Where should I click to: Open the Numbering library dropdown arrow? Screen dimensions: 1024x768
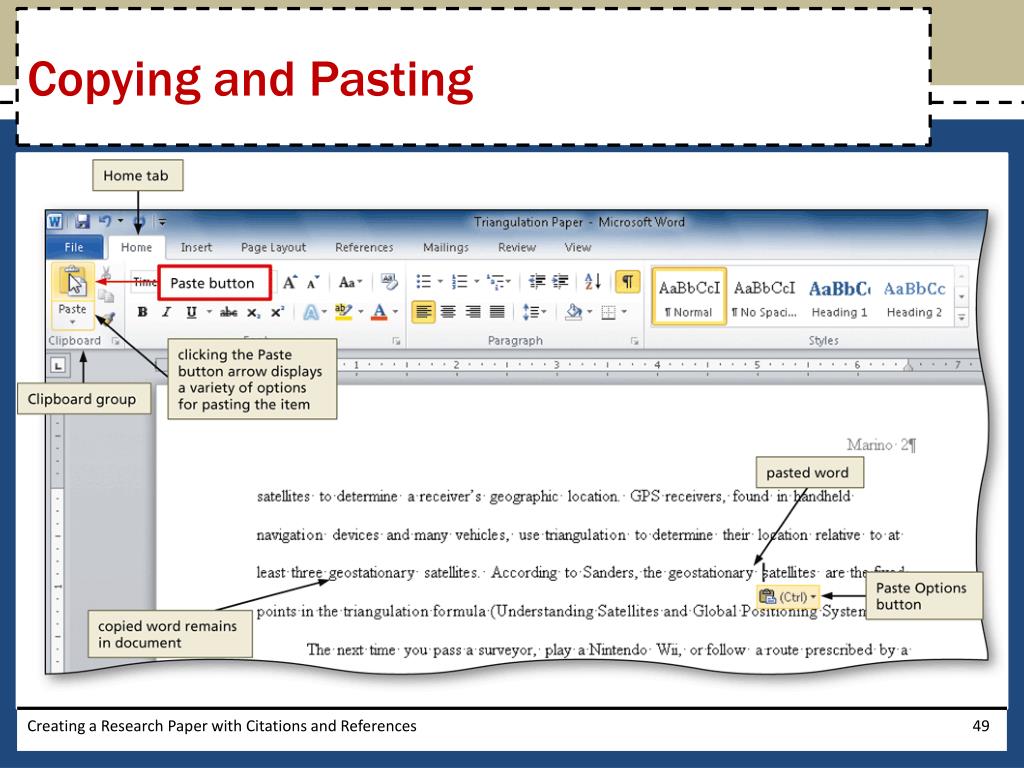click(x=476, y=282)
